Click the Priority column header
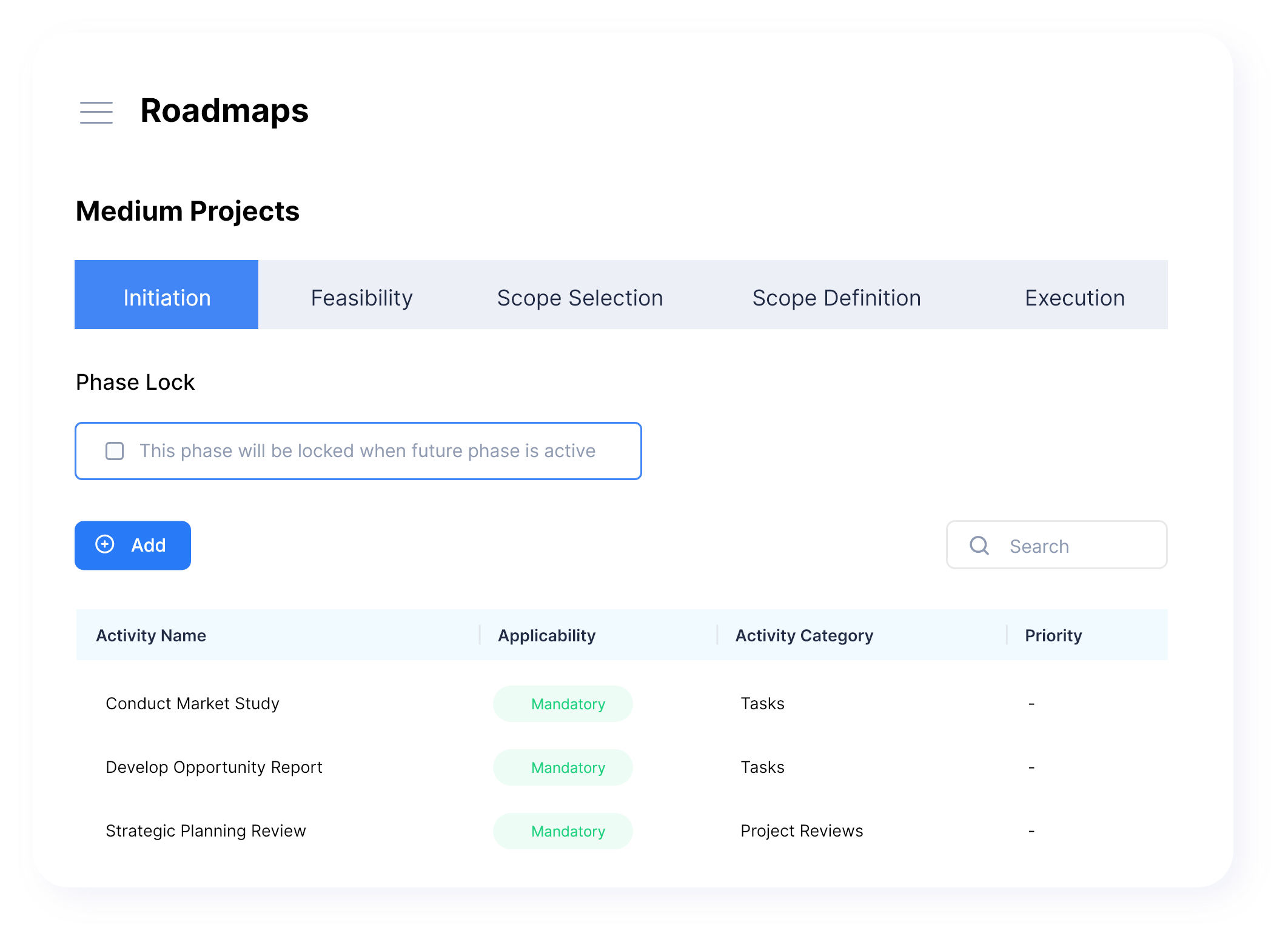 click(x=1053, y=635)
